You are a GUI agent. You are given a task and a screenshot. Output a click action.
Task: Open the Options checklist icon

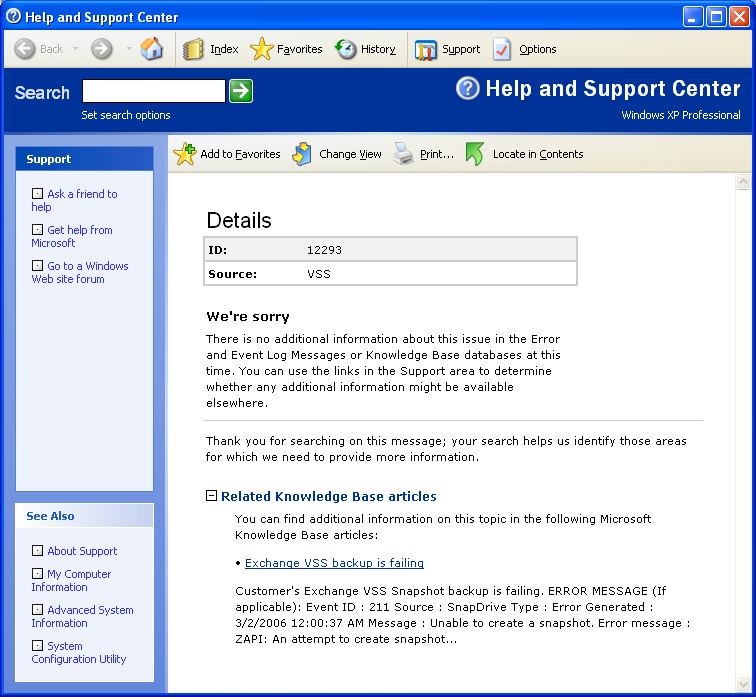(502, 49)
